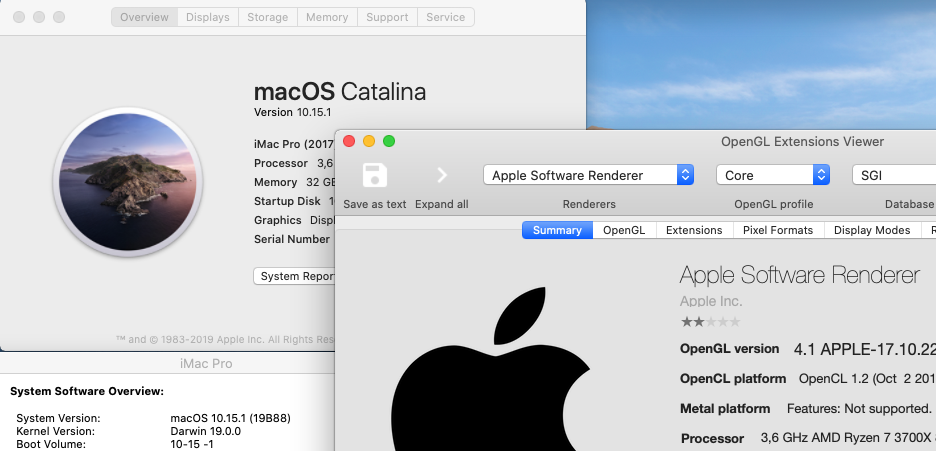Viewport: 936px width, 451px height.
Task: Click '3,6 GHz AMD Ryzen 7 3700X' value
Action: [x=846, y=438]
